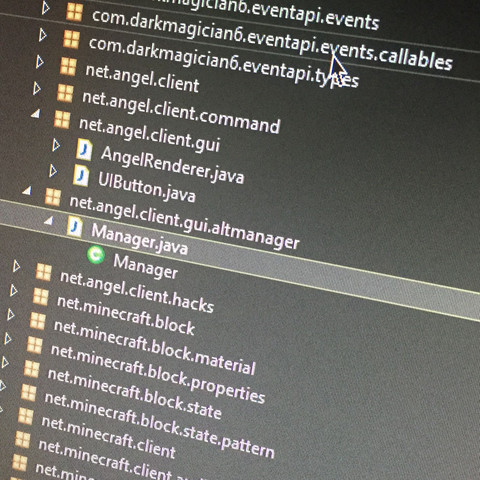This screenshot has width=480, height=480.
Task: Click Java file icon of AngelRenderer.java
Action: [x=84, y=150]
